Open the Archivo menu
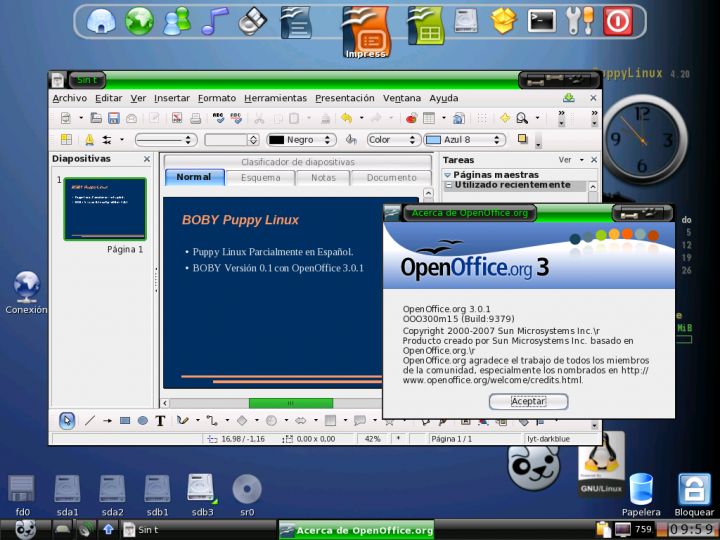This screenshot has height=540, width=720. pyautogui.click(x=69, y=98)
